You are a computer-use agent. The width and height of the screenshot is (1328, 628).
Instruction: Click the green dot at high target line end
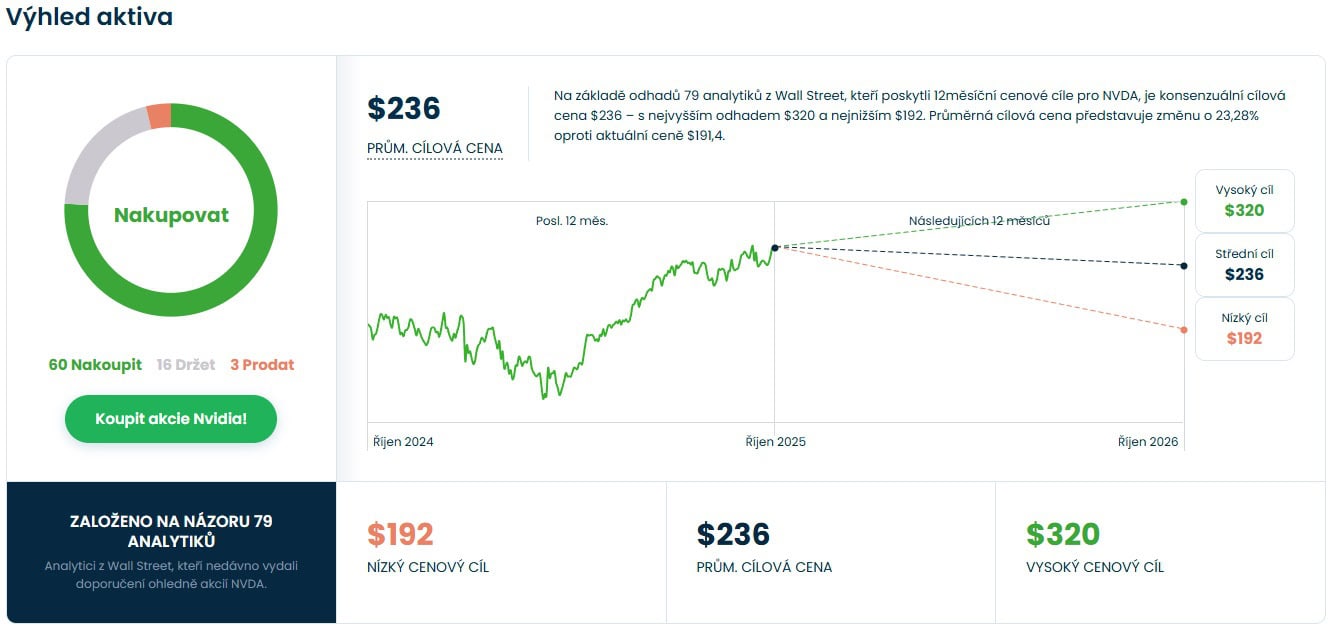[1184, 202]
